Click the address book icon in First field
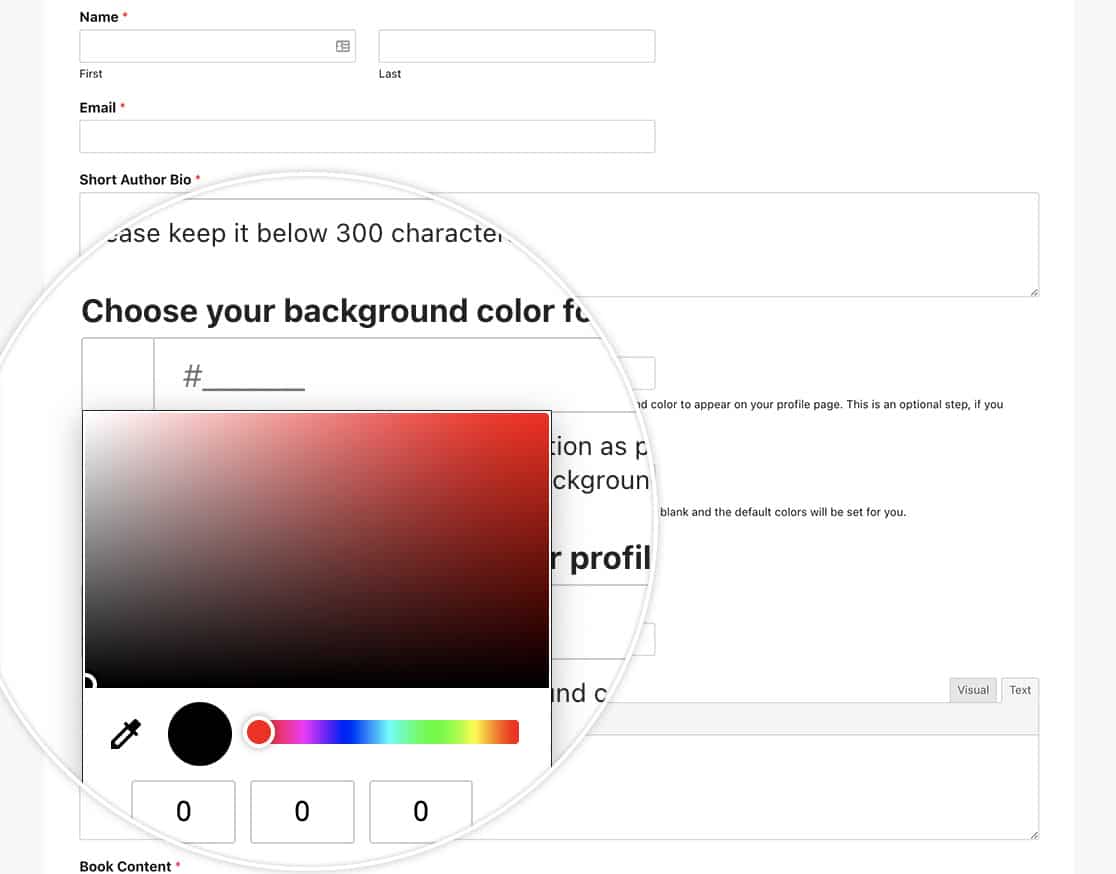Screen dimensions: 1116x874 coord(341,45)
